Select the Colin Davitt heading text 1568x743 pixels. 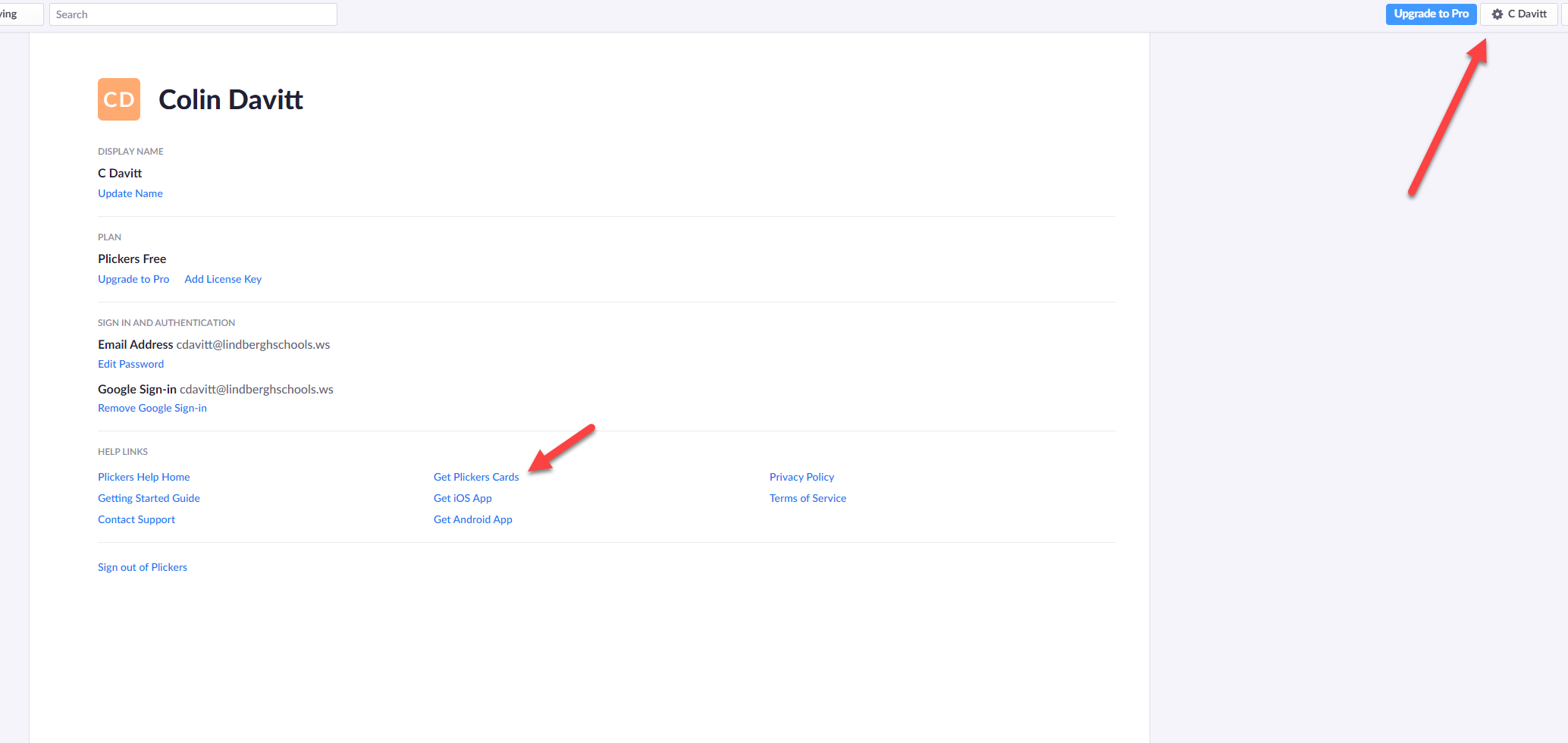[230, 99]
